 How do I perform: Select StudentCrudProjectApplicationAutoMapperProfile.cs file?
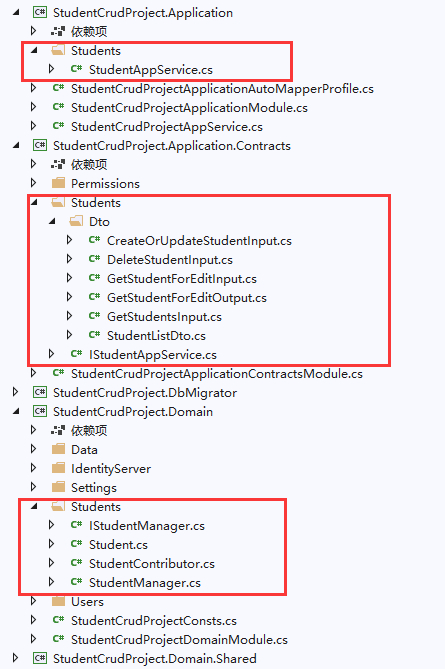click(222, 89)
